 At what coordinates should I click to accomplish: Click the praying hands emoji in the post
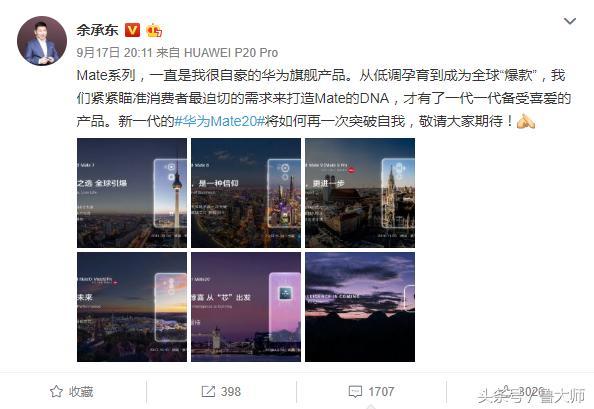coord(526,122)
